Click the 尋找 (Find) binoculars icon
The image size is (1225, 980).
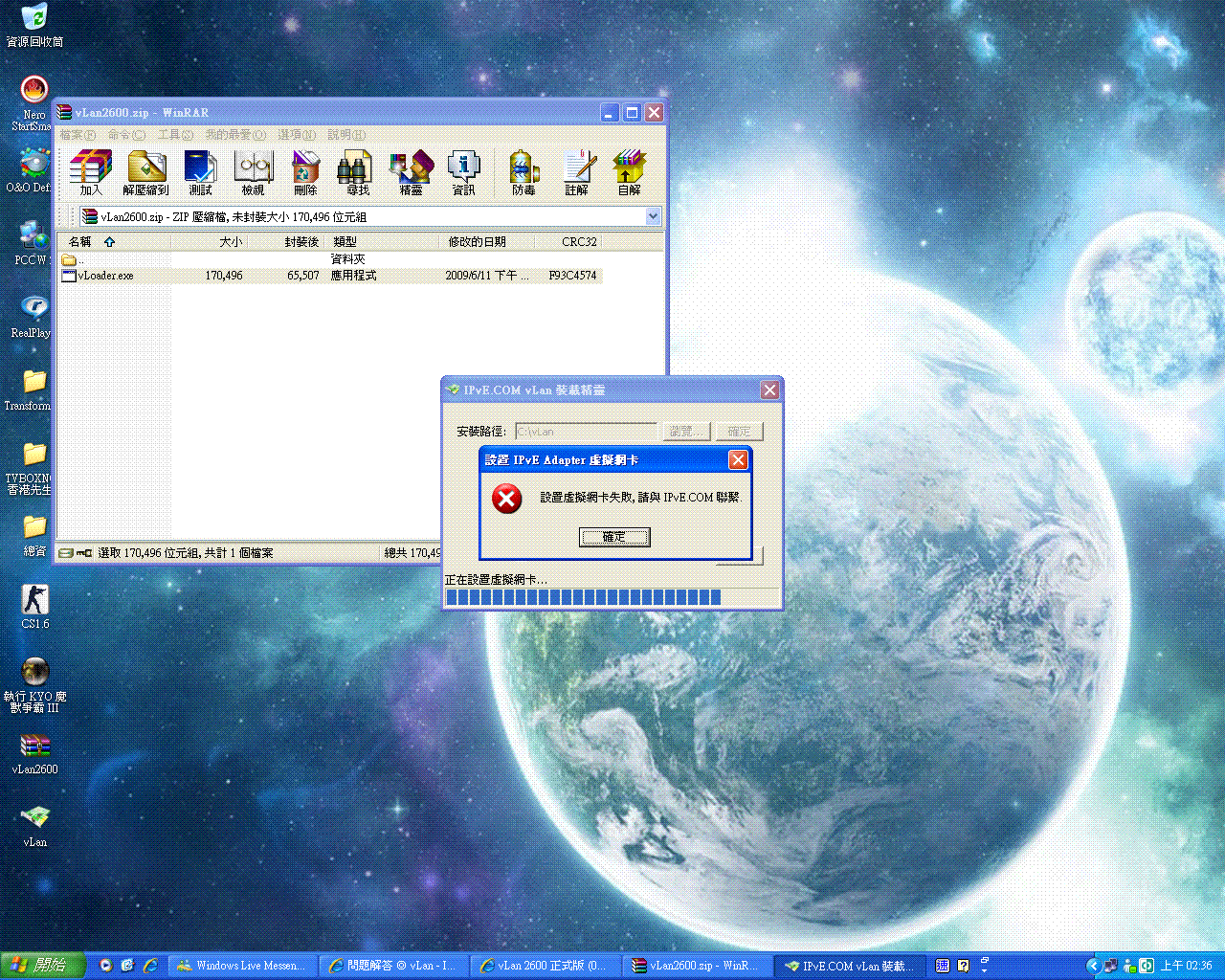pyautogui.click(x=357, y=172)
